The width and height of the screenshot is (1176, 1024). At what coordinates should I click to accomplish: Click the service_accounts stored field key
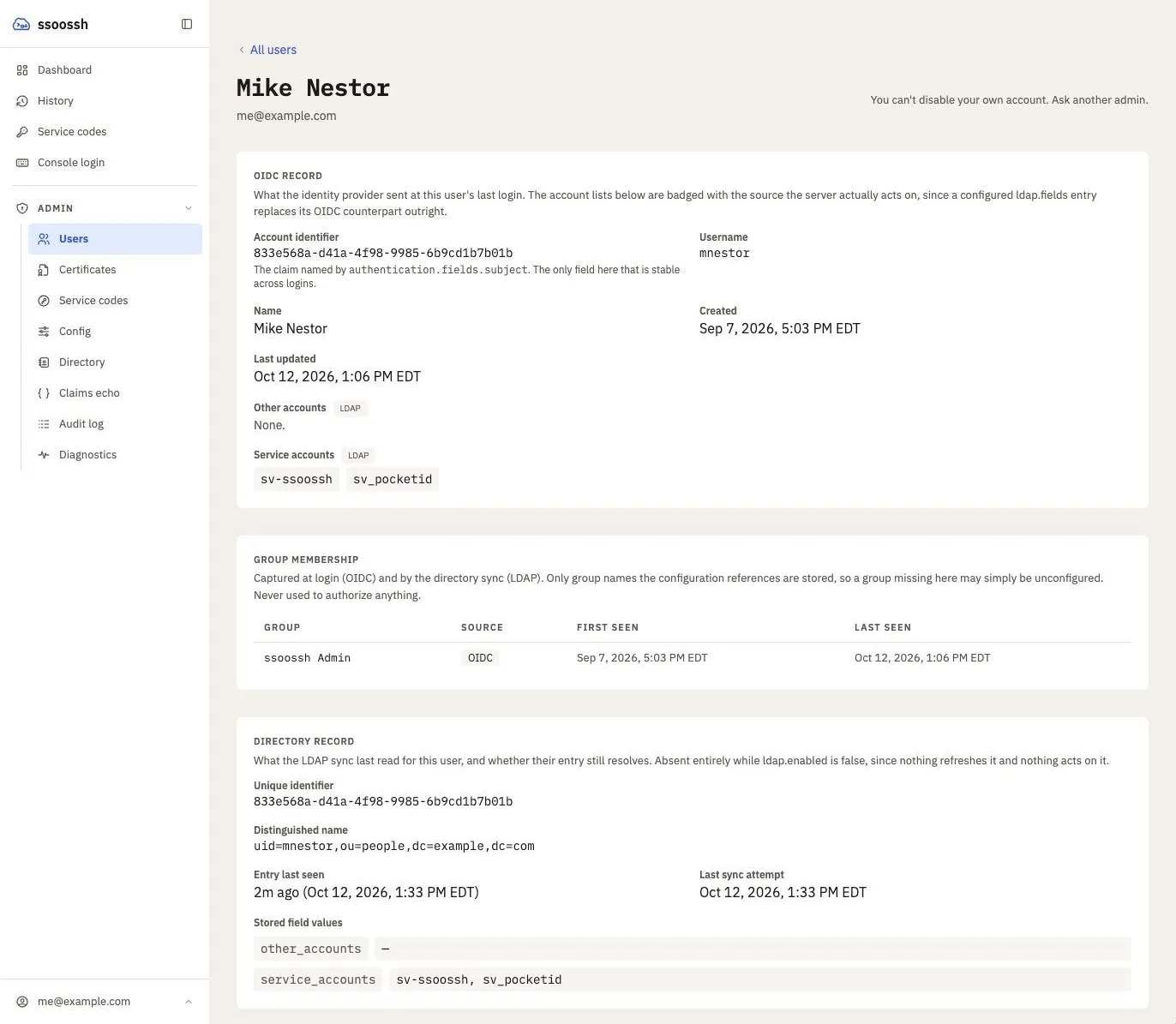click(318, 979)
